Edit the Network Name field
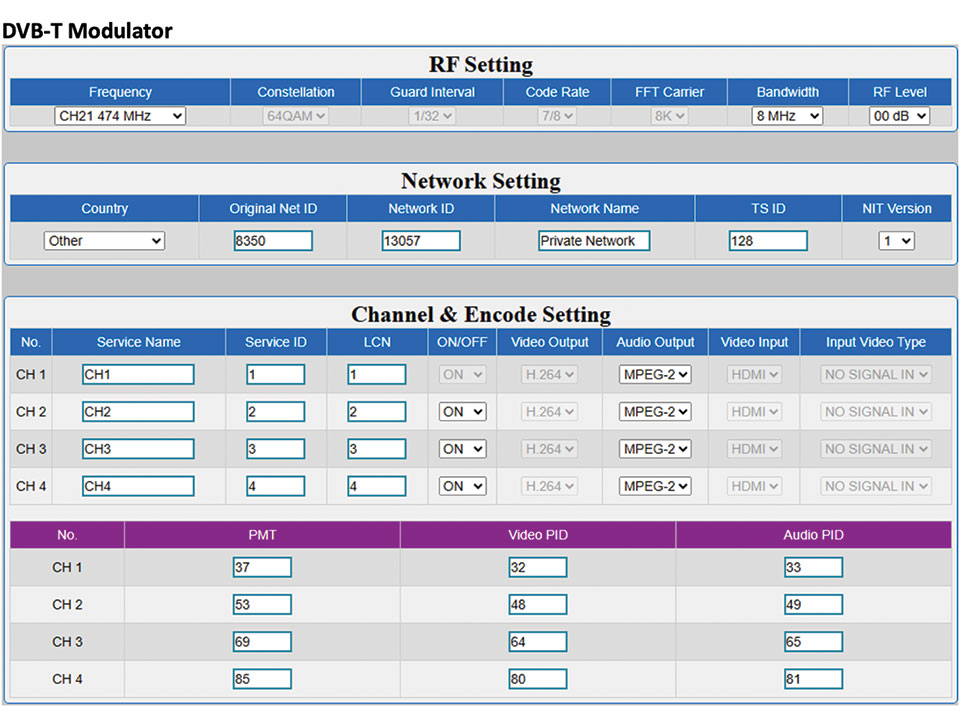 point(594,241)
